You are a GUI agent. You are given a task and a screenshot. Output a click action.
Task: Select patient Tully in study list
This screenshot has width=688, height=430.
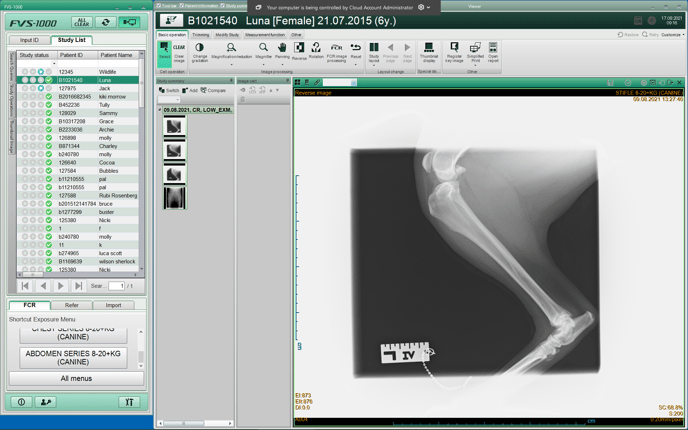(x=104, y=105)
